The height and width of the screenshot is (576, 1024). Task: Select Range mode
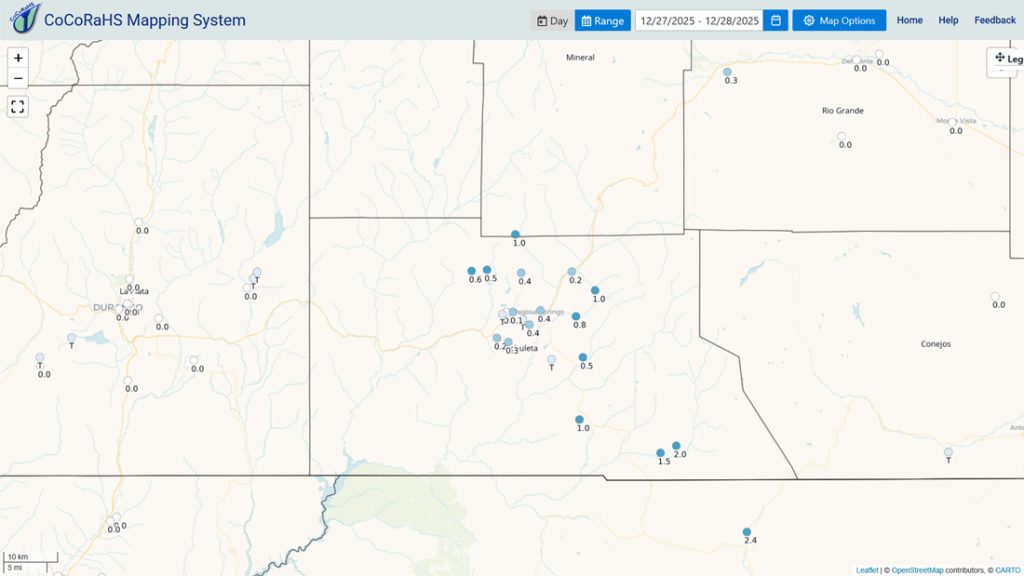[x=602, y=20]
